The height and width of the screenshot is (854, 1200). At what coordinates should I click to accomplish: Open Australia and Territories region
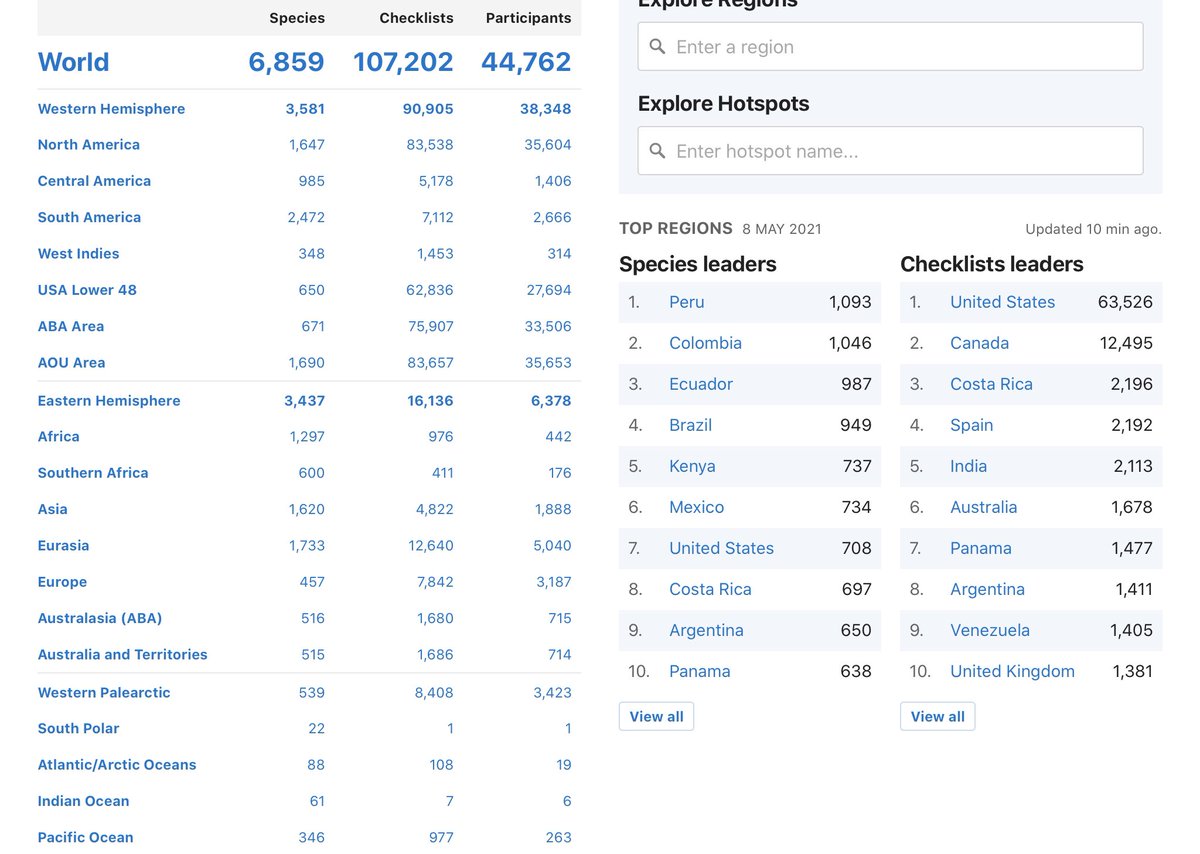(122, 655)
